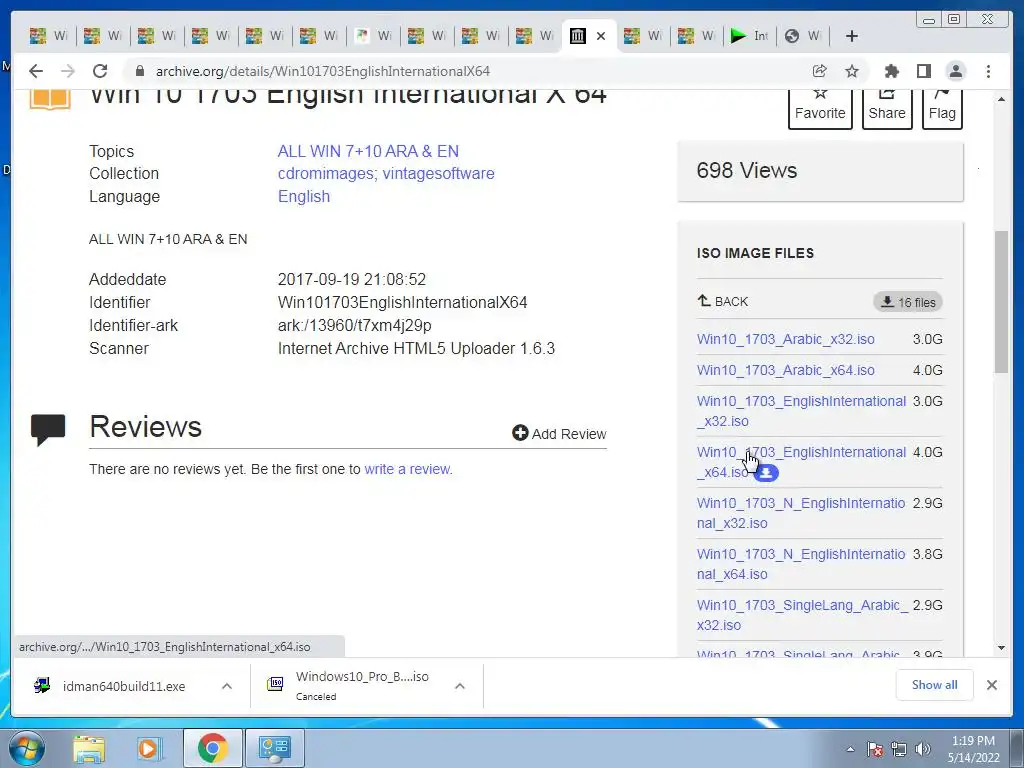Screen dimensions: 1024x768
Task: Open the vintagesoftware collection link
Action: point(438,174)
